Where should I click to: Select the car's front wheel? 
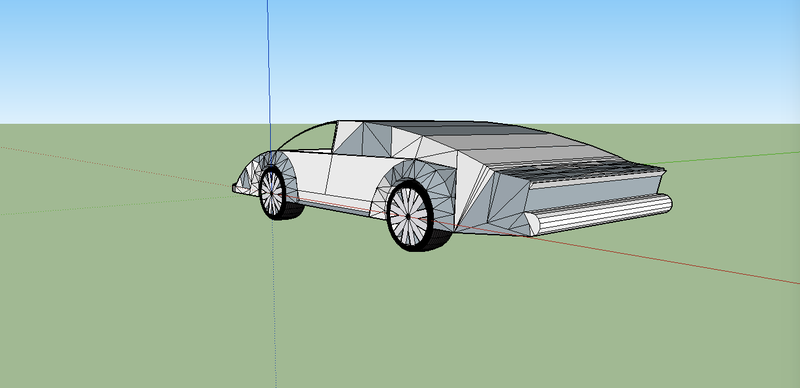click(272, 193)
